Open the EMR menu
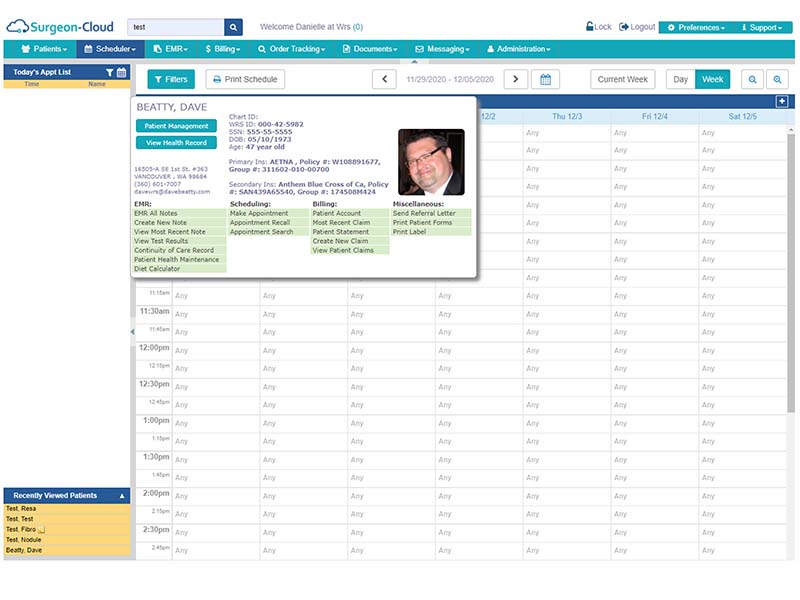This screenshot has width=800, height=600. (171, 49)
